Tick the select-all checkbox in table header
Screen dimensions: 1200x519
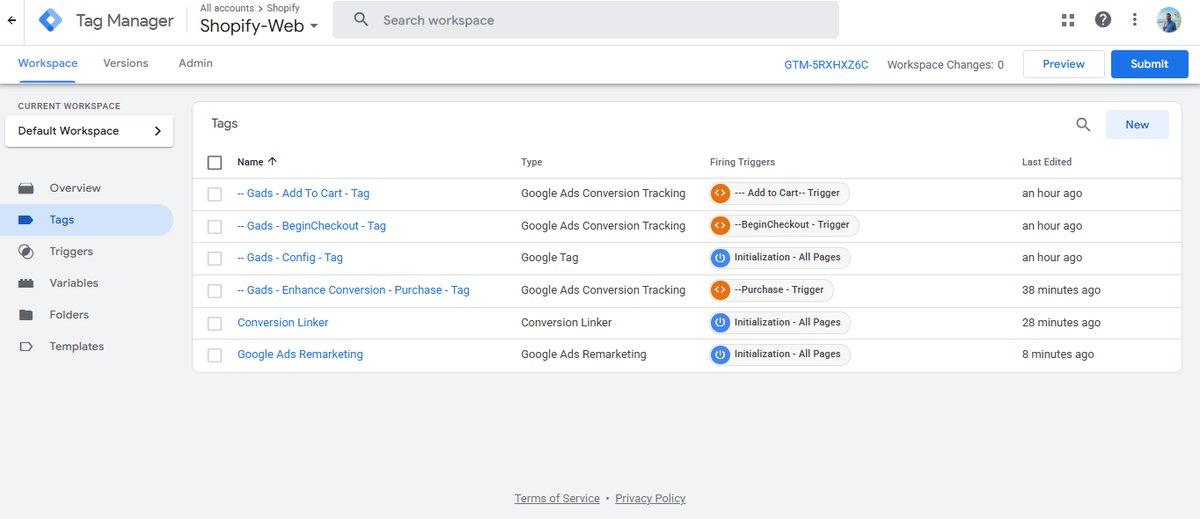coord(214,162)
